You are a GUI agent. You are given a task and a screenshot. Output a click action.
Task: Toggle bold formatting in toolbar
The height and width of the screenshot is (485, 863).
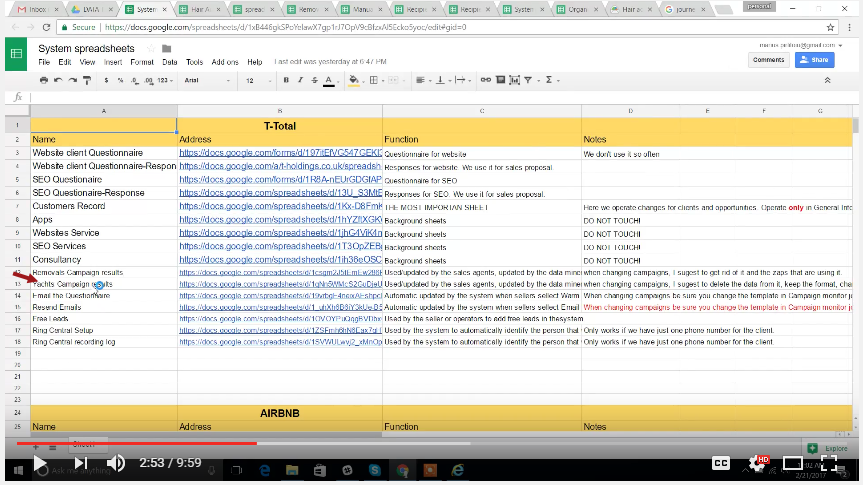286,80
